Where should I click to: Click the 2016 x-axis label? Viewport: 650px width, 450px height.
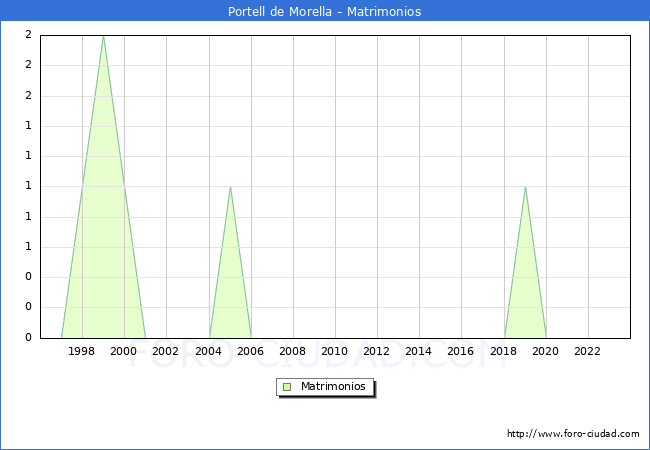click(x=461, y=351)
